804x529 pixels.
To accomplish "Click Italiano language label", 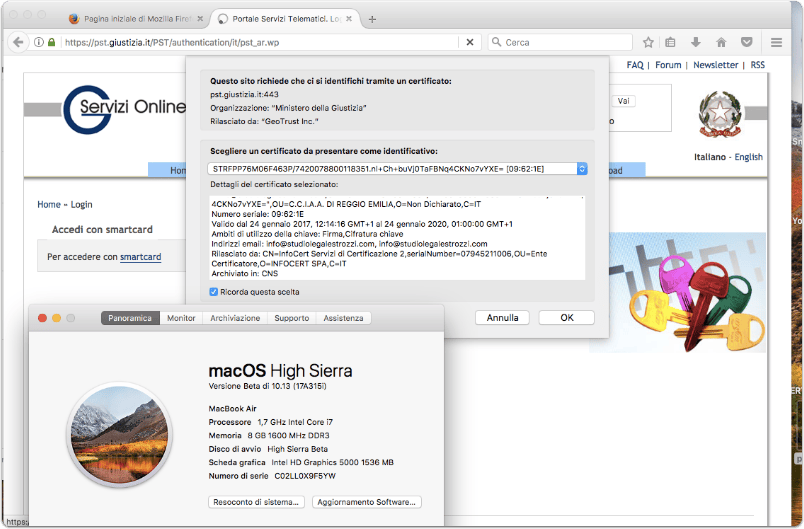I will pos(710,157).
